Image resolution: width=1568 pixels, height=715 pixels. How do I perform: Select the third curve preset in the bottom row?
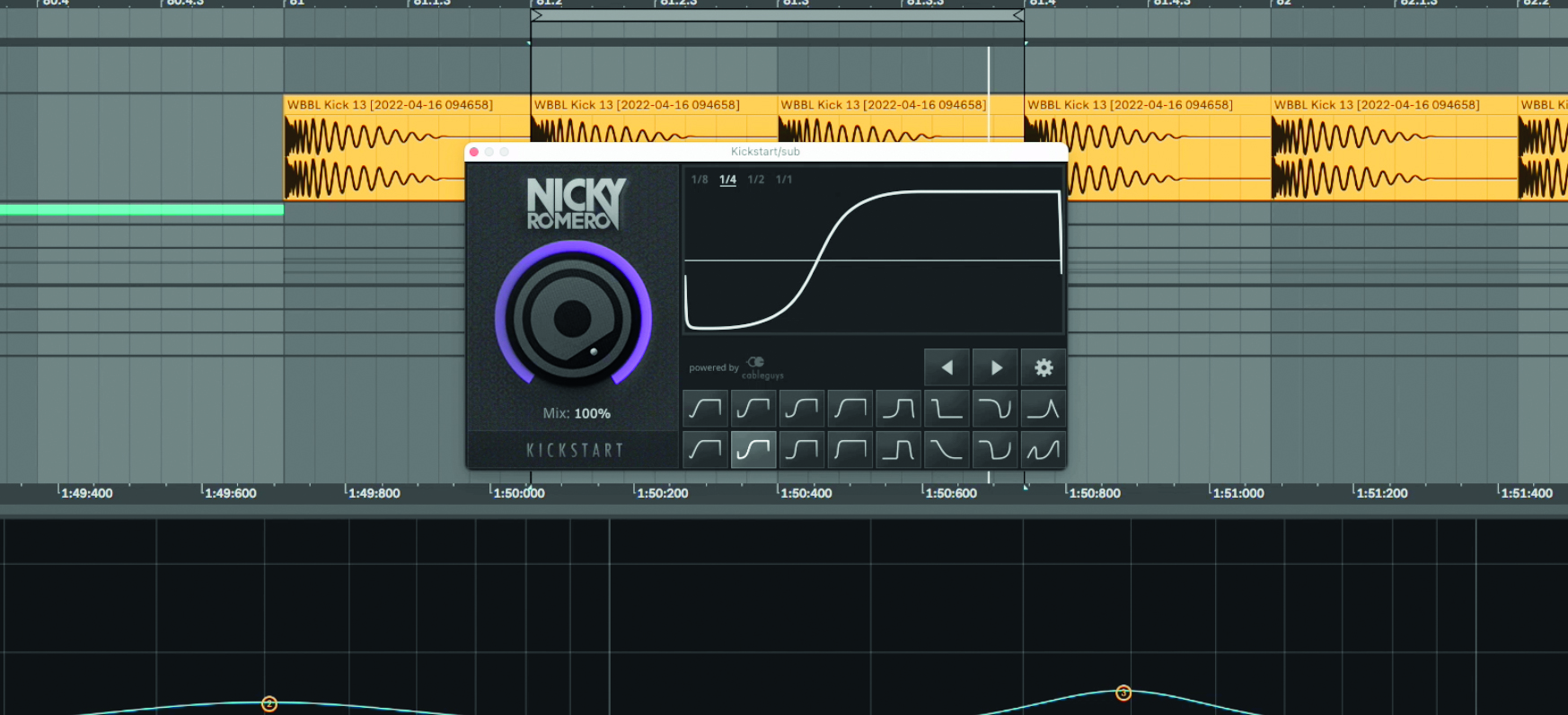(802, 449)
